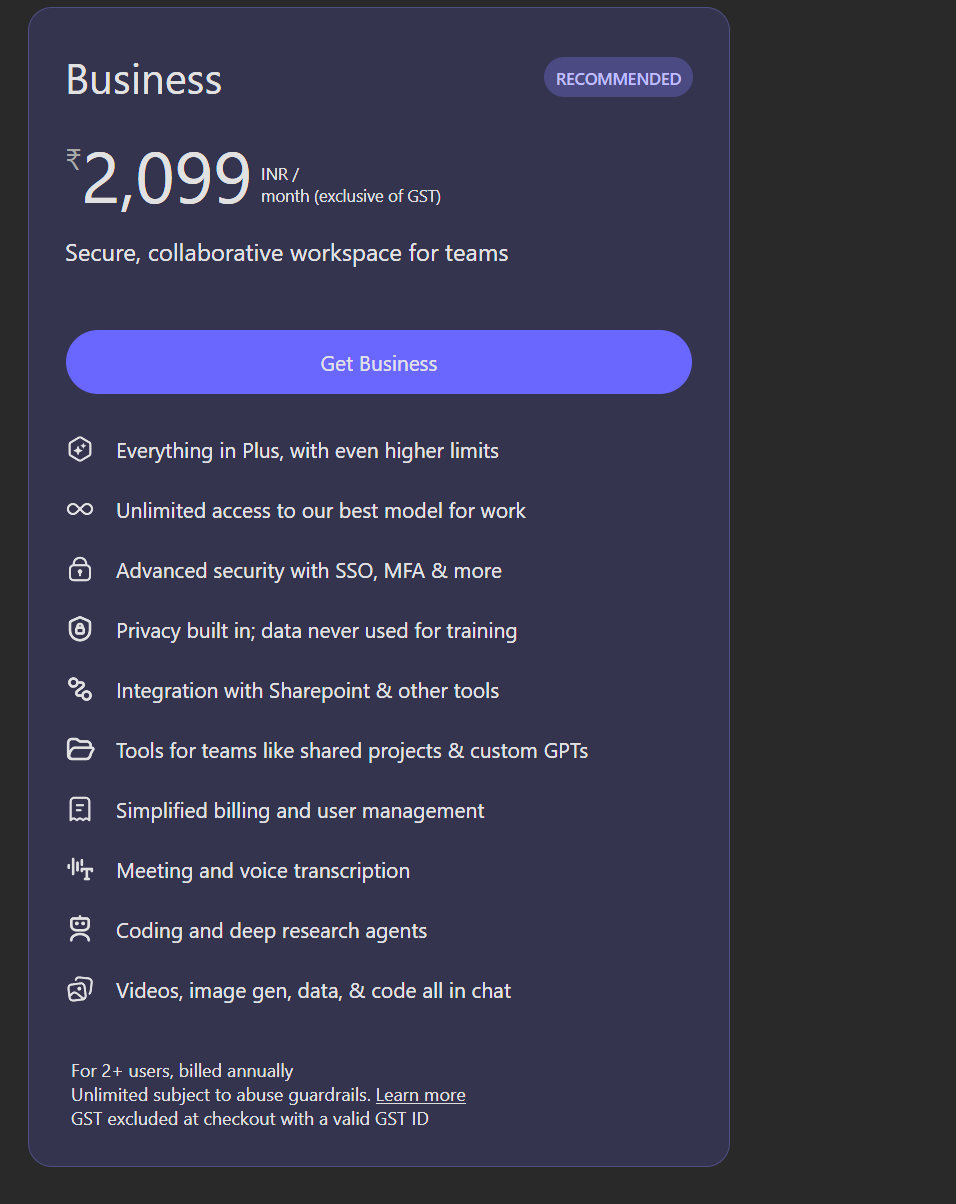This screenshot has height=1204, width=956.
Task: Click the rupee currency symbol
Action: coord(73,159)
